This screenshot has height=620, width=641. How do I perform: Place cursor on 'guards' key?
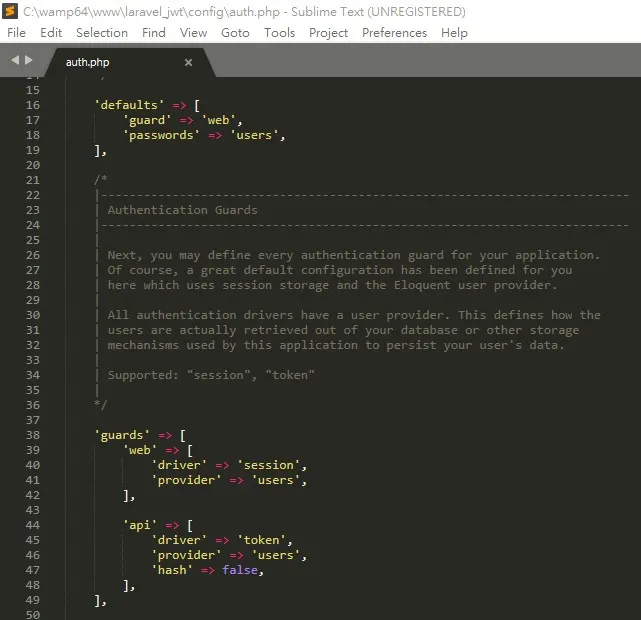click(x=122, y=435)
